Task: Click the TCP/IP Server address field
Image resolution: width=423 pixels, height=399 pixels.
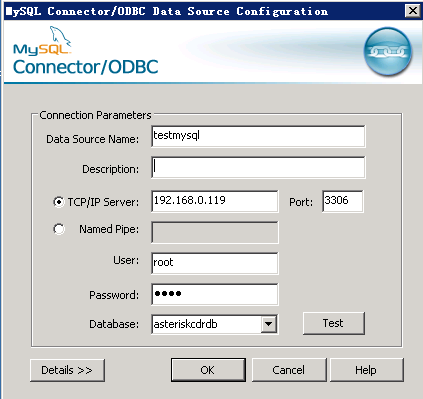Action: point(215,201)
